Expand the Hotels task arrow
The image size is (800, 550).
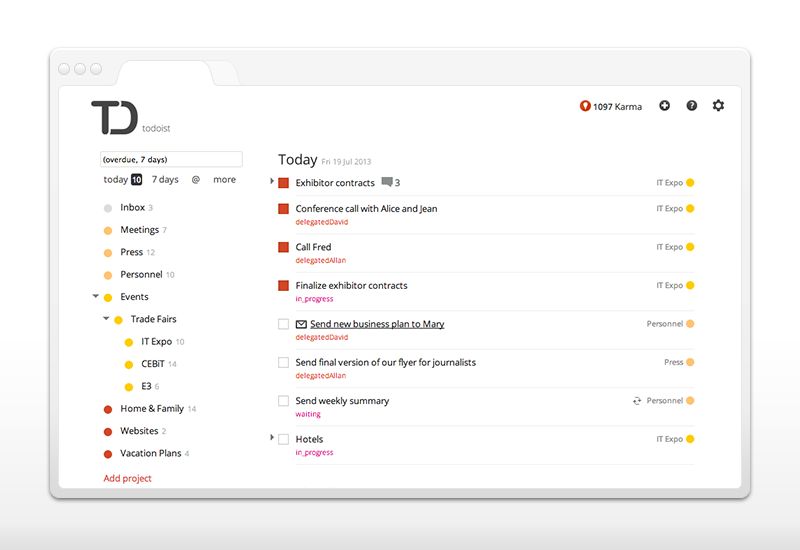click(271, 437)
